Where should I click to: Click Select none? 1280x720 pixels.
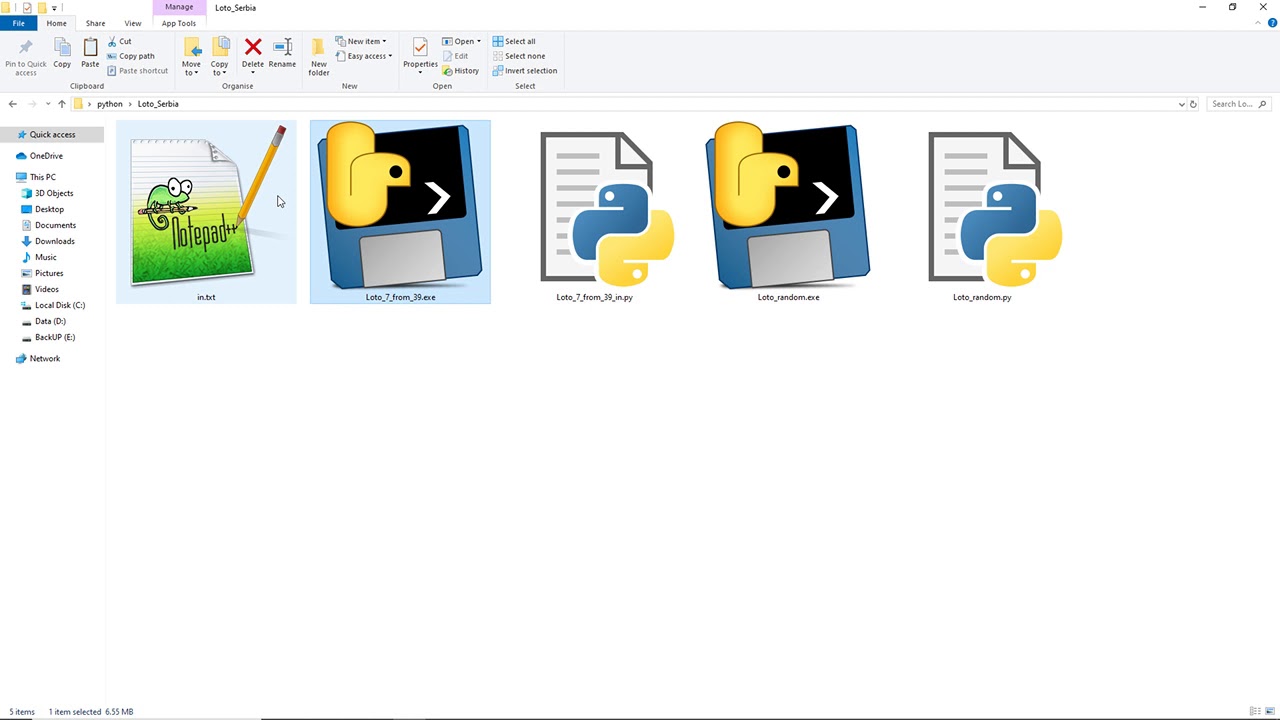(x=519, y=56)
